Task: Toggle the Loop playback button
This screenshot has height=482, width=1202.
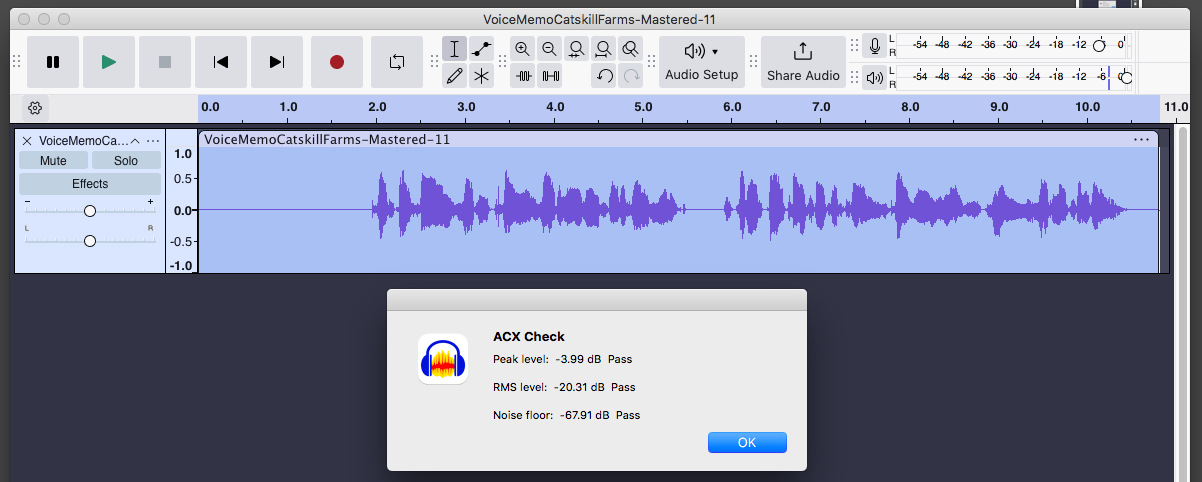Action: point(397,62)
